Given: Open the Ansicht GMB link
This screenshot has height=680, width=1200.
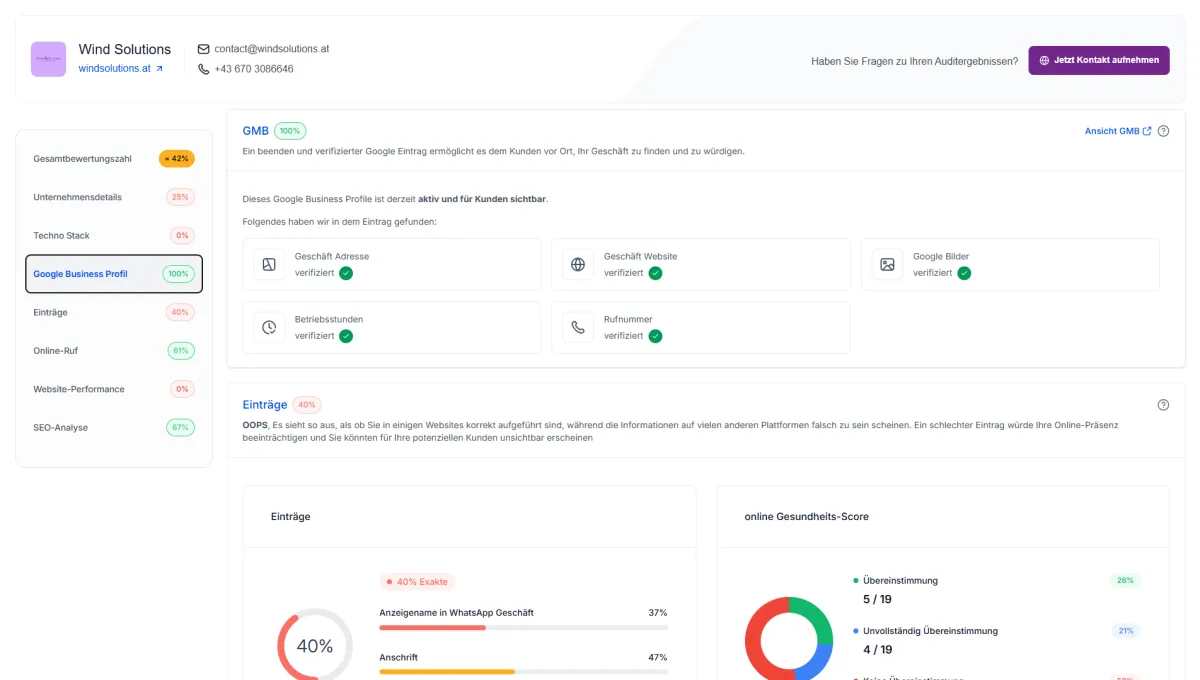Looking at the screenshot, I should [x=1118, y=131].
